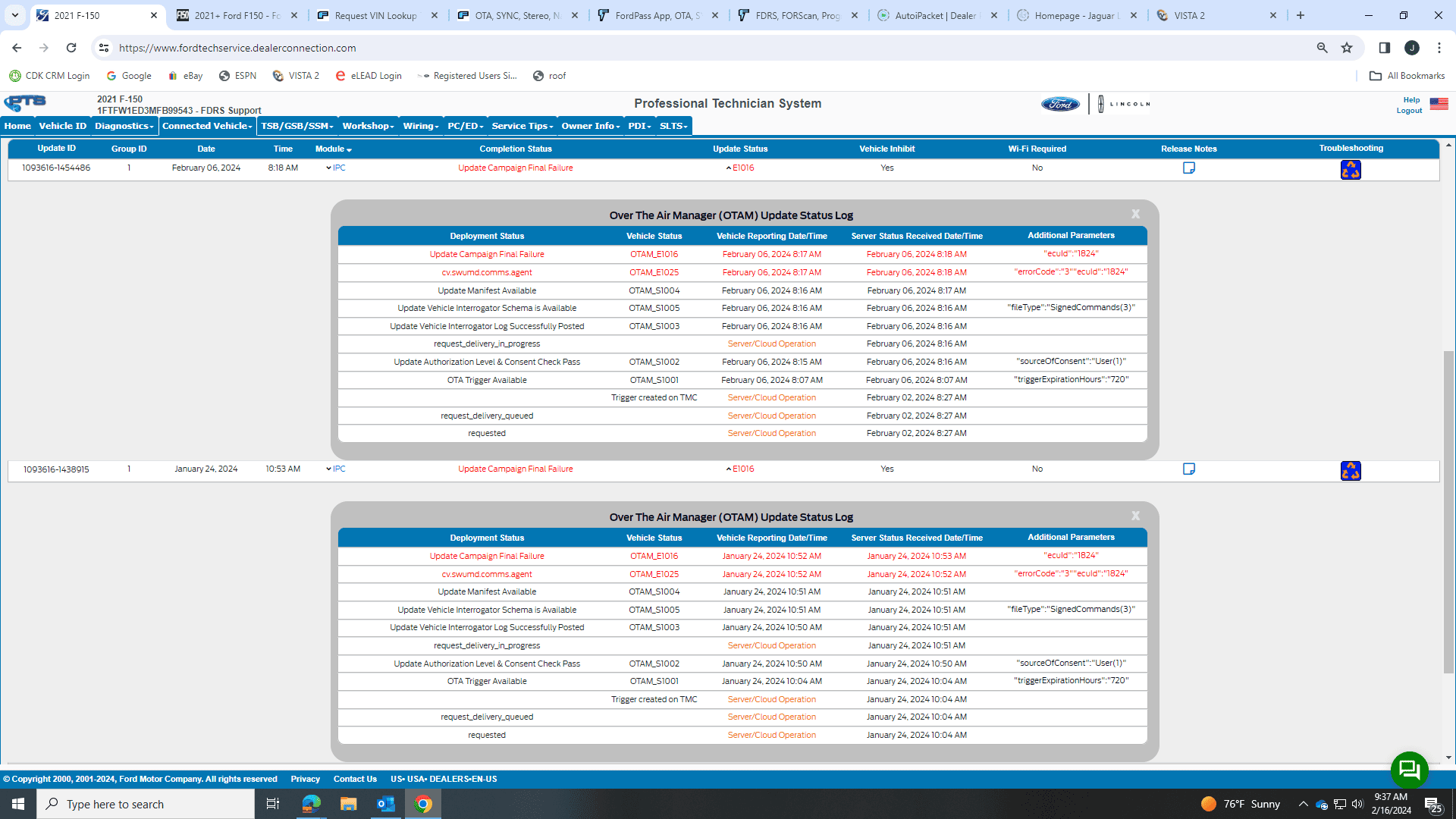Viewport: 1456px width, 819px height.
Task: Open the Vehicle ID menu item
Action: (x=63, y=126)
